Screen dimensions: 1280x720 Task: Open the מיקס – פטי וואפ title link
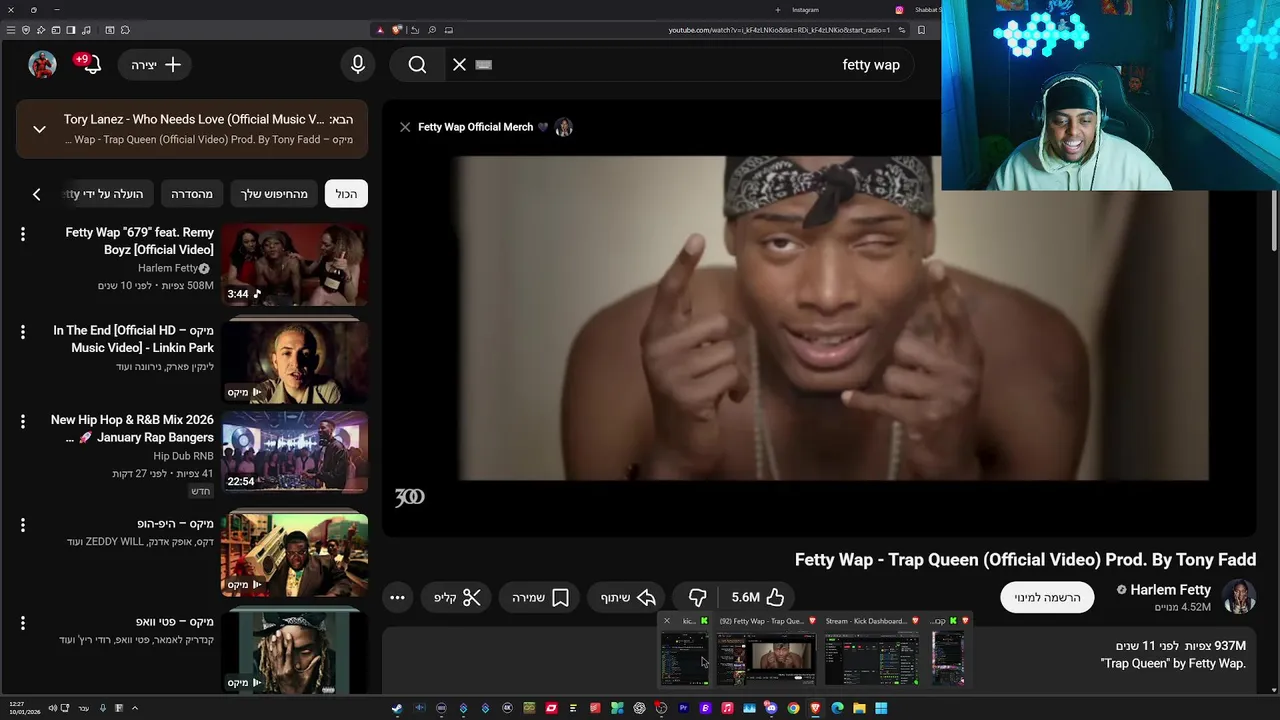click(x=174, y=622)
